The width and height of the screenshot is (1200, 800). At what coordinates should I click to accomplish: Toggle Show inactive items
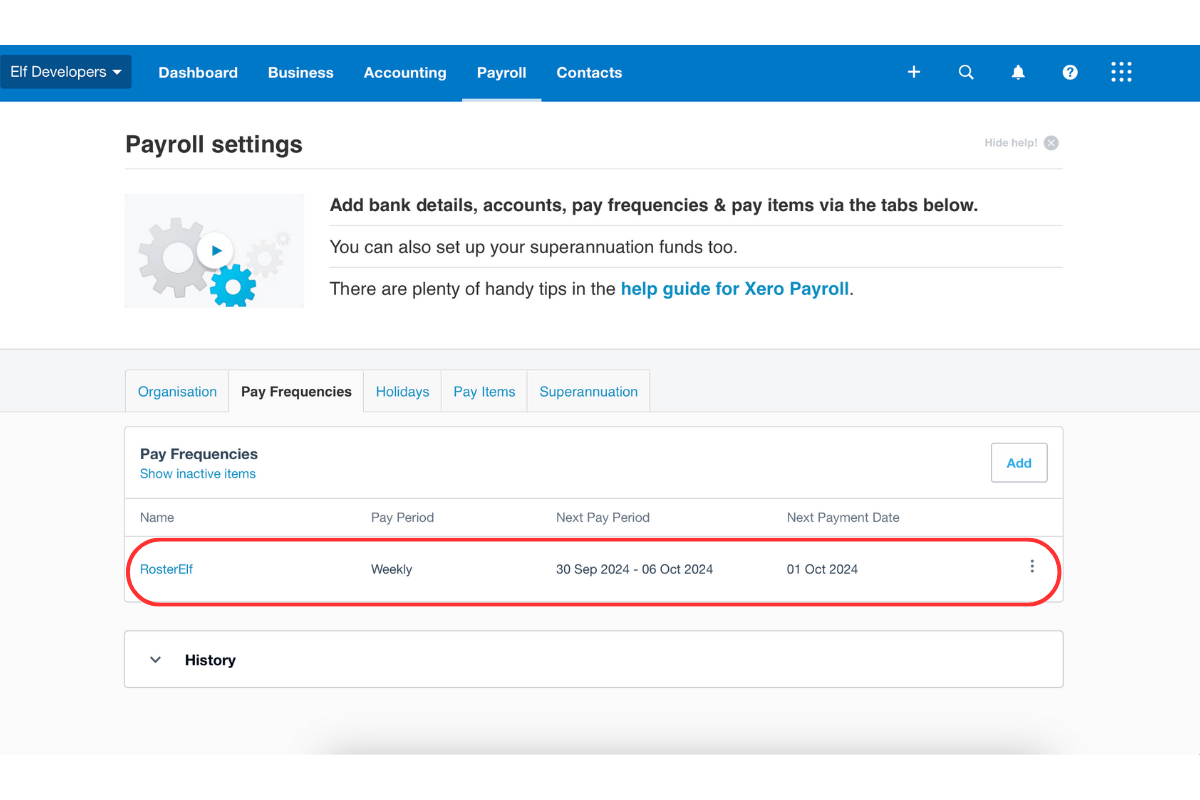click(x=197, y=473)
